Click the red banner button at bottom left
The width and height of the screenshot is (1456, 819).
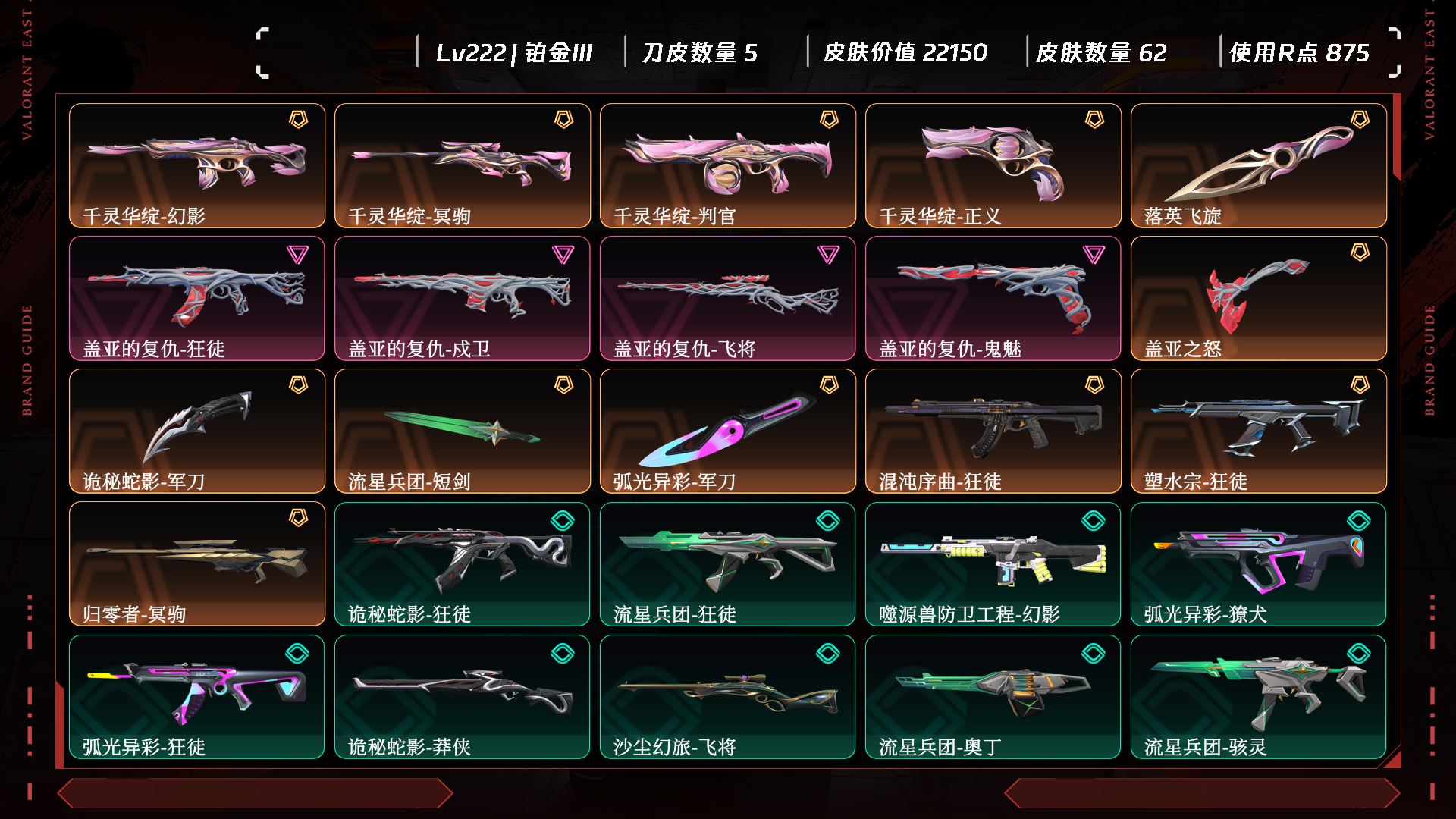click(x=255, y=793)
